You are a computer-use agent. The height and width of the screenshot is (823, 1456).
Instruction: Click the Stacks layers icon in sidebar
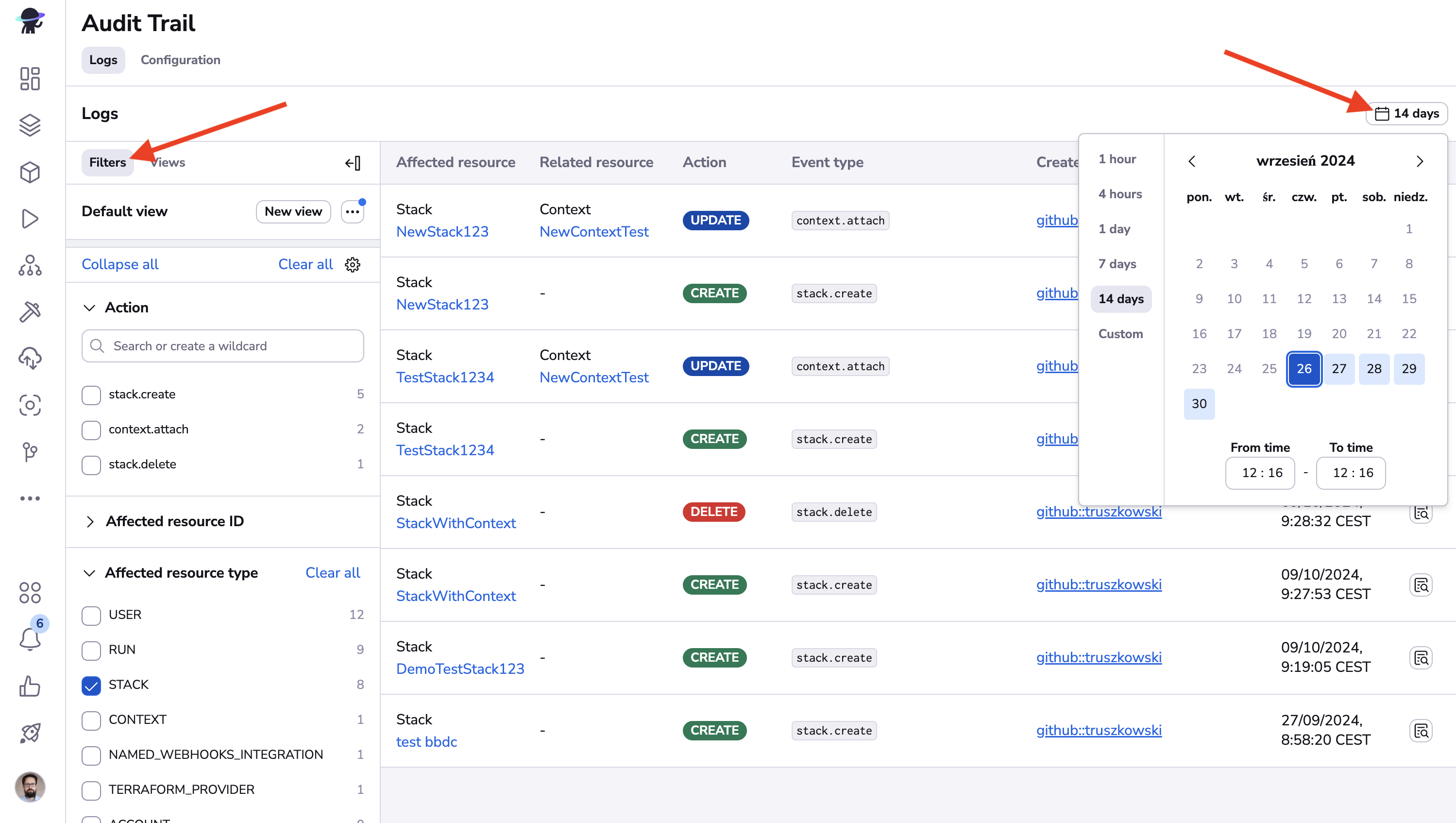[x=30, y=125]
